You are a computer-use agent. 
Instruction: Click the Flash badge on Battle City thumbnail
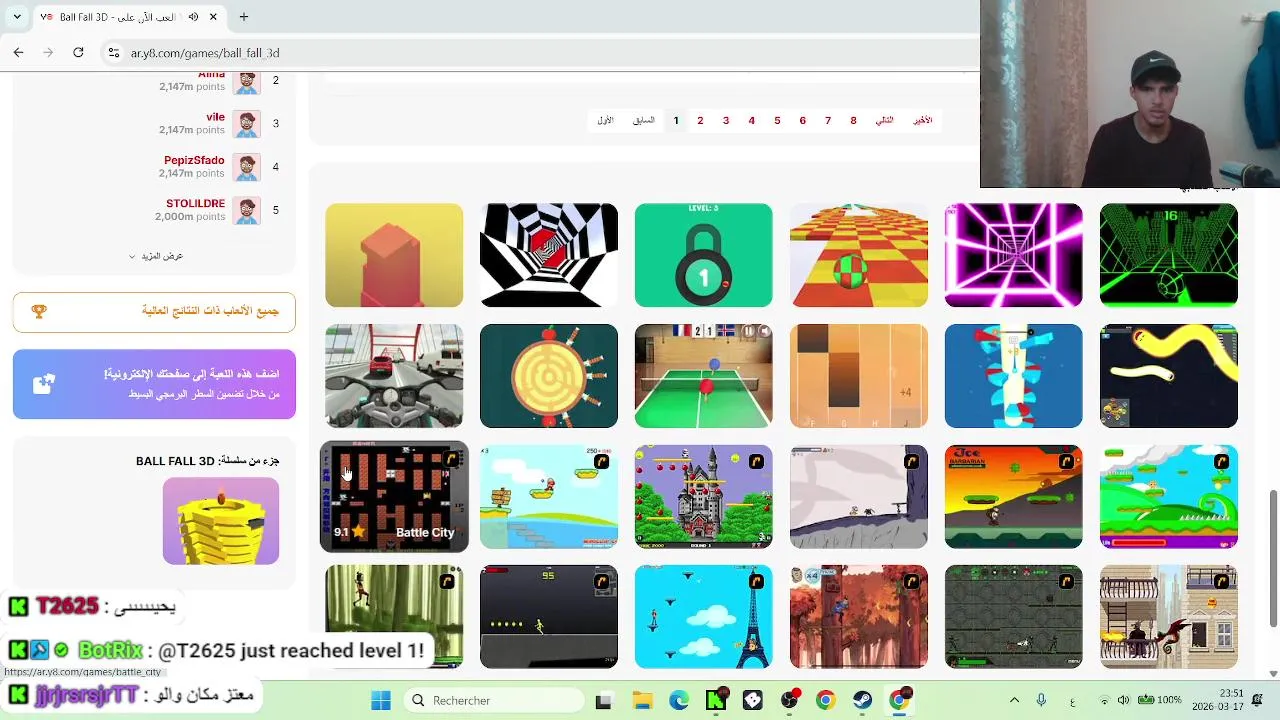click(x=451, y=459)
